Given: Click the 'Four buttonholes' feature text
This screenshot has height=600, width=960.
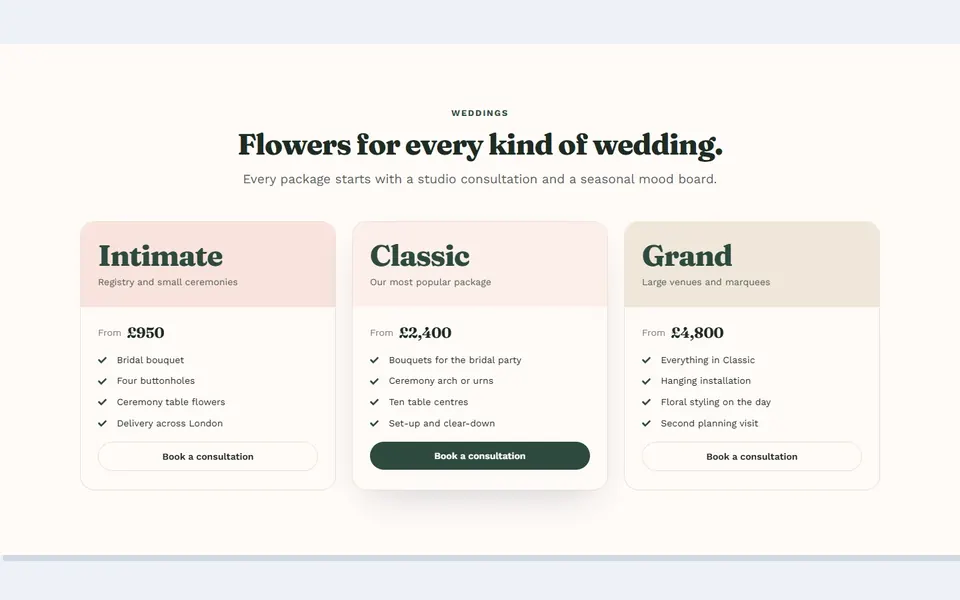Looking at the screenshot, I should (x=156, y=381).
